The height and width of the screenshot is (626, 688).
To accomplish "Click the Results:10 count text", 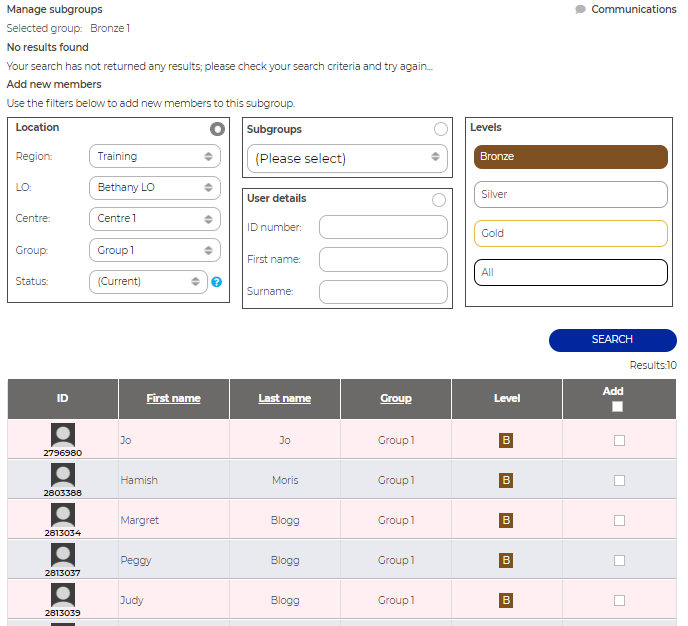I will [653, 365].
